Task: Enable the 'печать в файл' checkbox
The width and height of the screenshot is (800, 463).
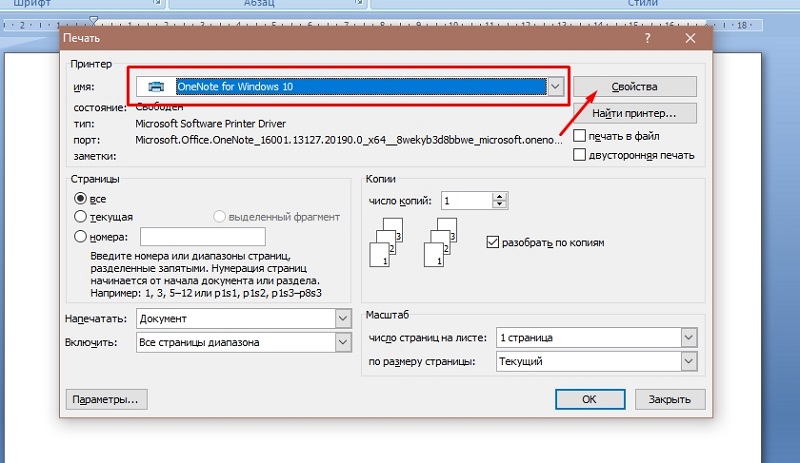Action: [x=580, y=136]
